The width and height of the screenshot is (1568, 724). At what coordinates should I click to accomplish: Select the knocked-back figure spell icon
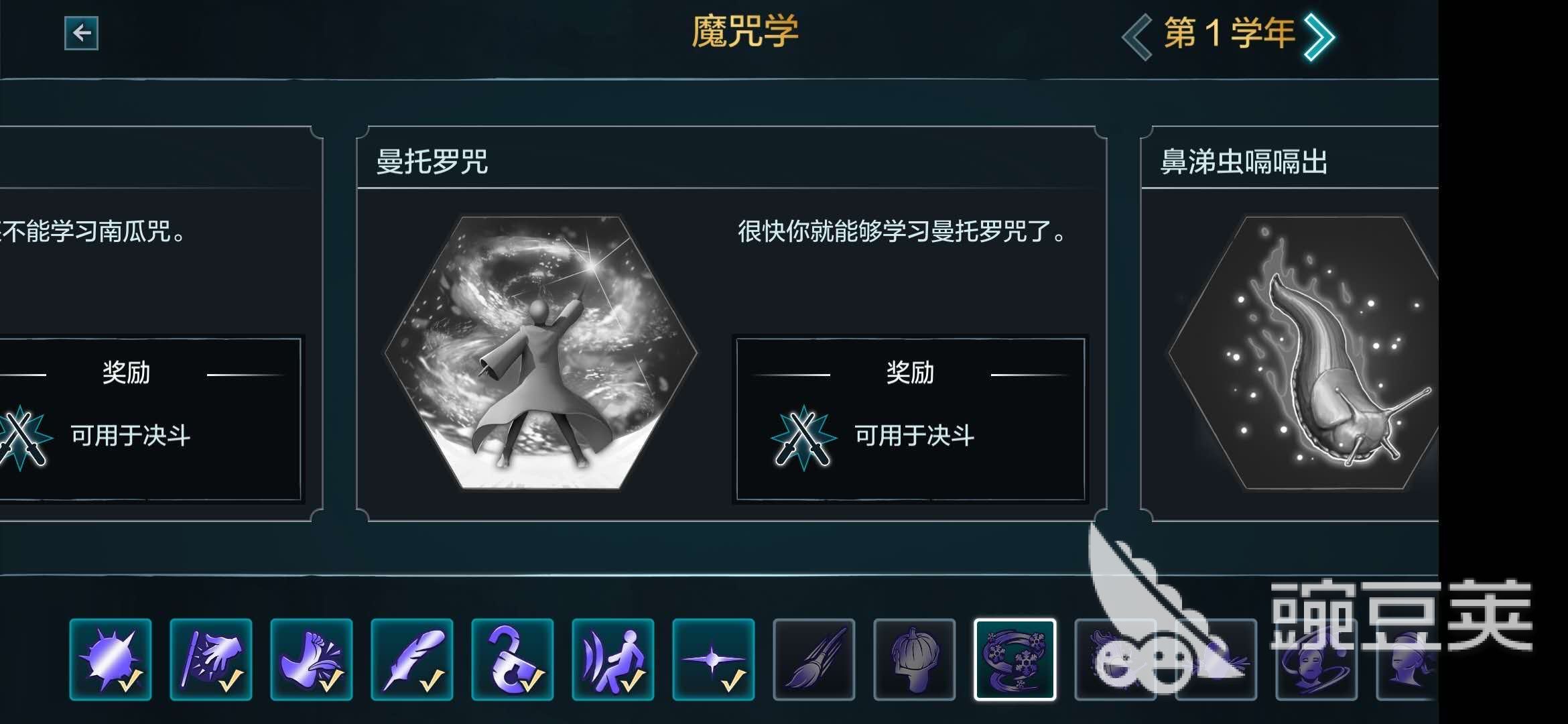pos(613,660)
